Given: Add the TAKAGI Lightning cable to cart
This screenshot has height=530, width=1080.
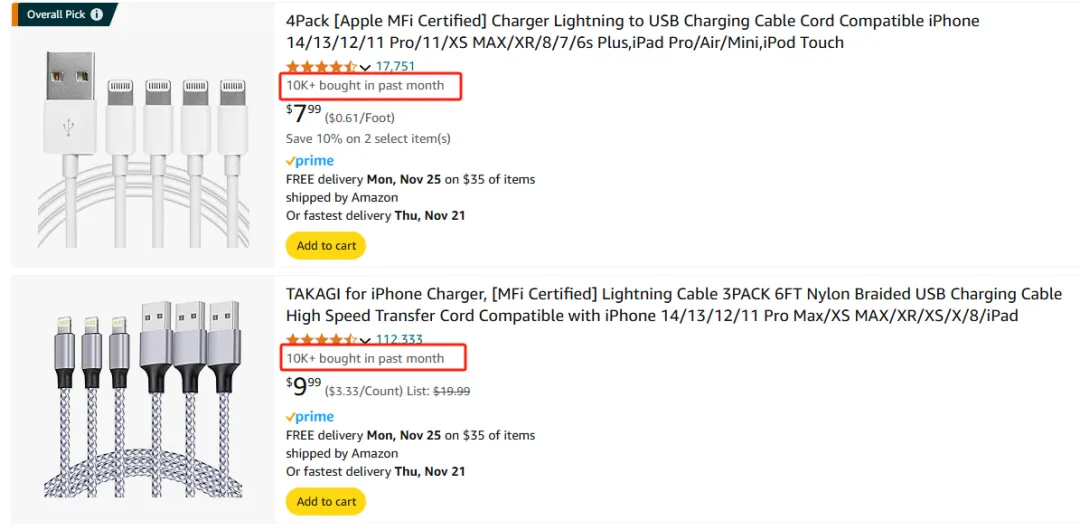Looking at the screenshot, I should coord(326,502).
